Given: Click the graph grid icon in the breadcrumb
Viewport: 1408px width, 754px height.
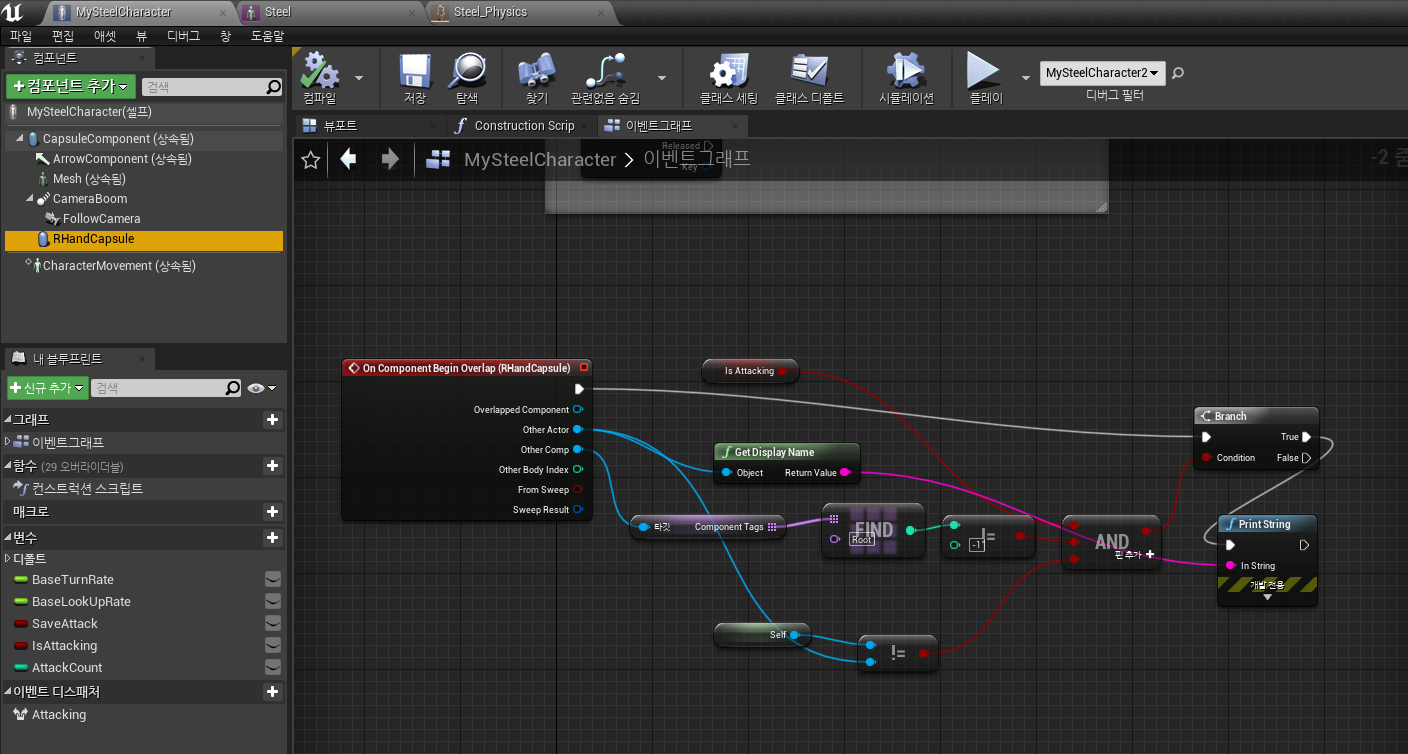Looking at the screenshot, I should (x=438, y=160).
